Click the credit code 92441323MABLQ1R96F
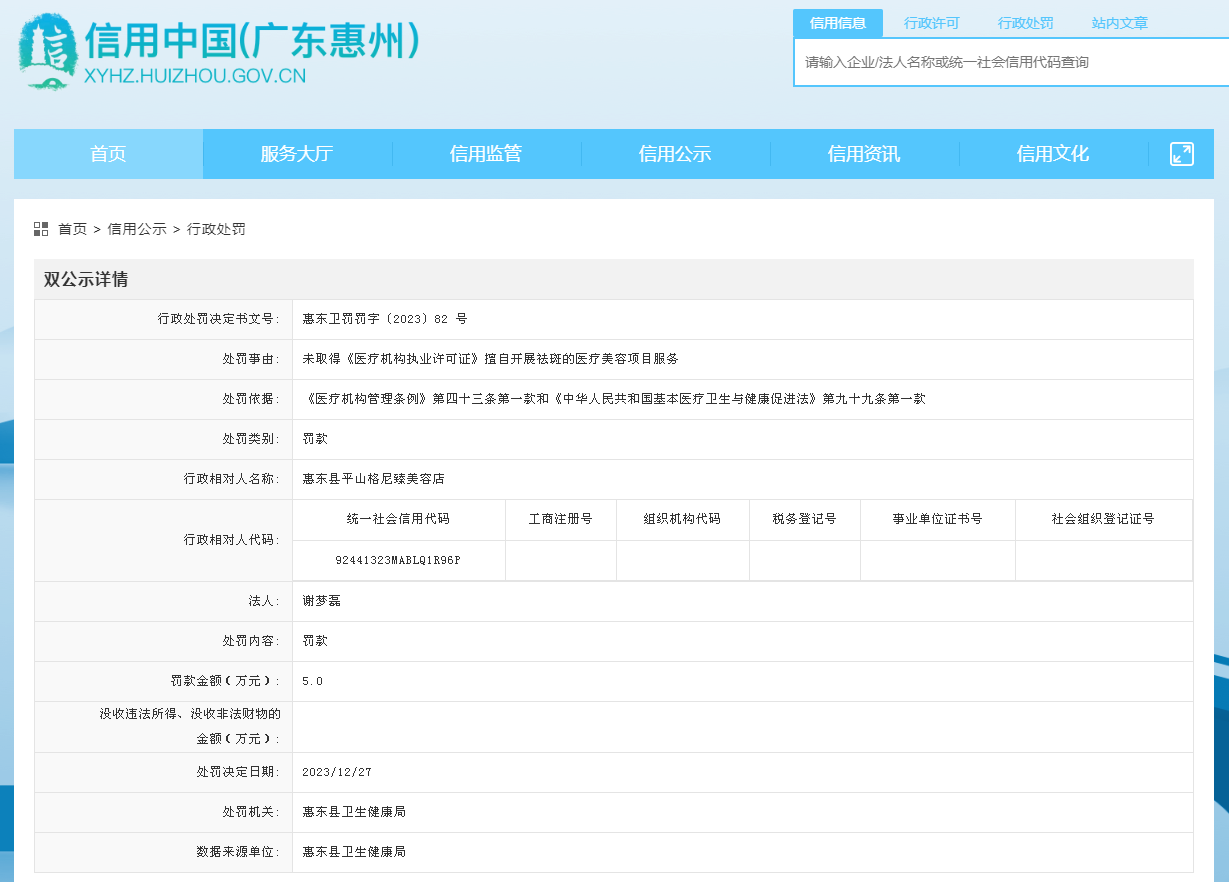This screenshot has width=1229, height=882. pyautogui.click(x=399, y=561)
